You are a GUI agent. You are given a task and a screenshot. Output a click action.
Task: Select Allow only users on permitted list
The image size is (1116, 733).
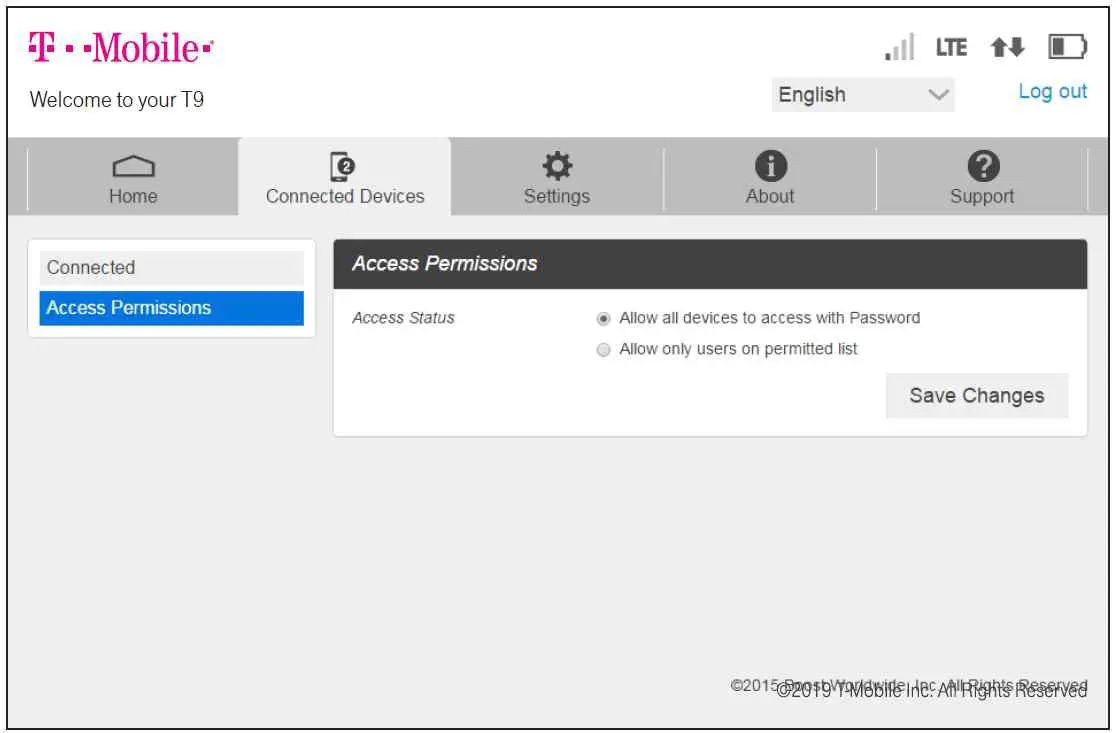603,349
